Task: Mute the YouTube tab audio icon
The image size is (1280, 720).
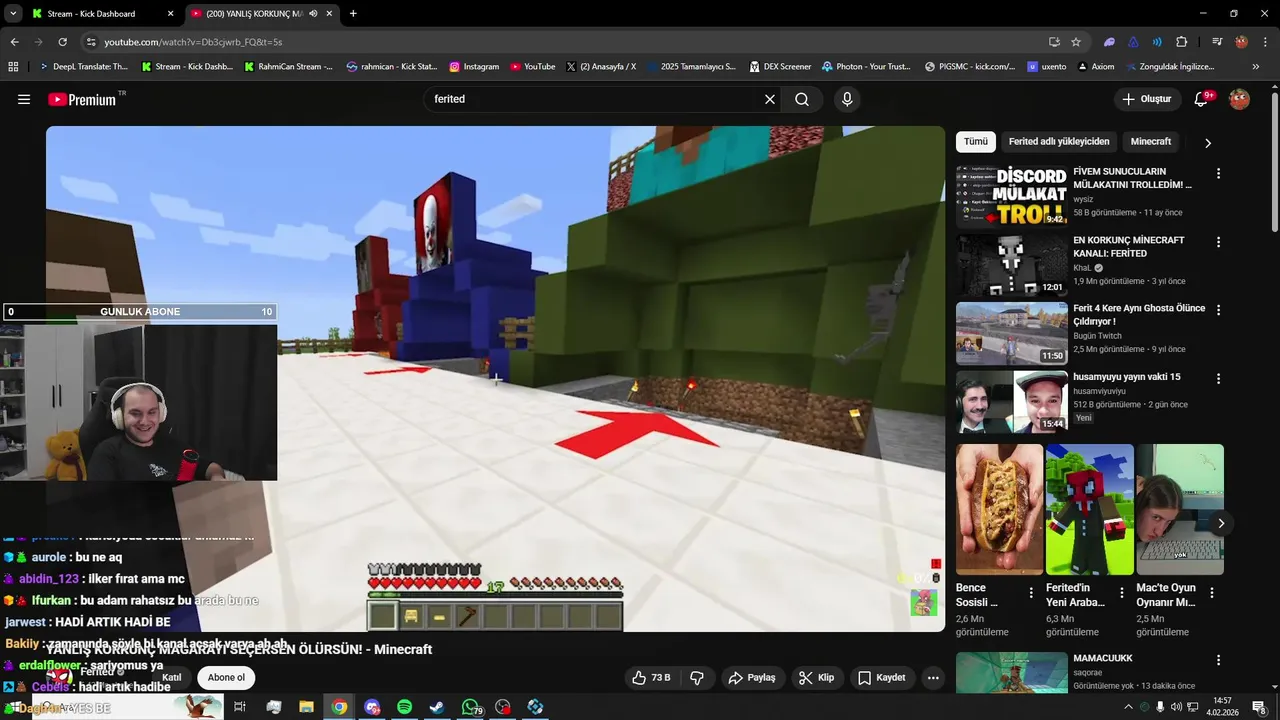Action: tap(313, 14)
